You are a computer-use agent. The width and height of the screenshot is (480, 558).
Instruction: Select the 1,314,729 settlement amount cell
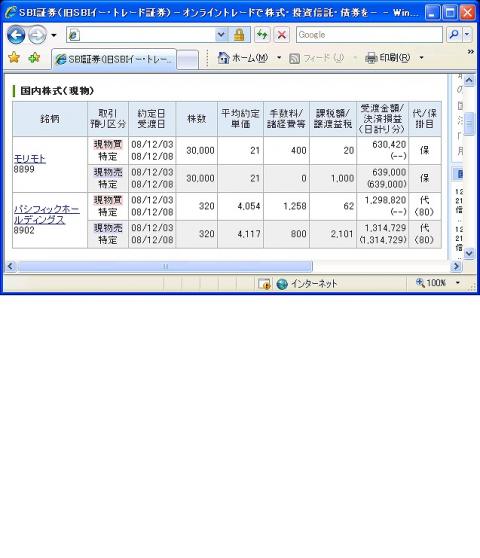(x=383, y=234)
